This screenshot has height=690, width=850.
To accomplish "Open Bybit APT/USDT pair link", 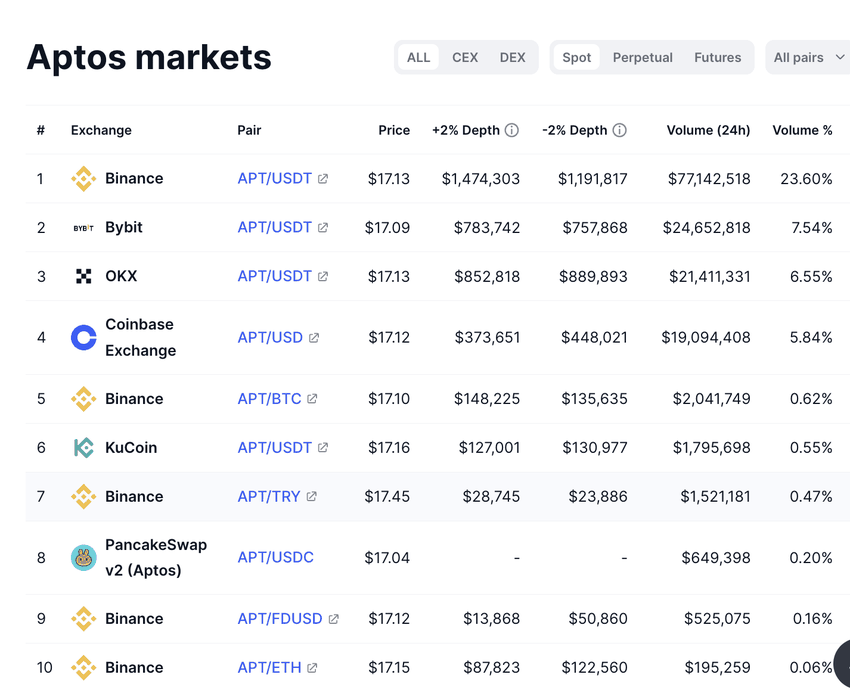I will tap(275, 228).
